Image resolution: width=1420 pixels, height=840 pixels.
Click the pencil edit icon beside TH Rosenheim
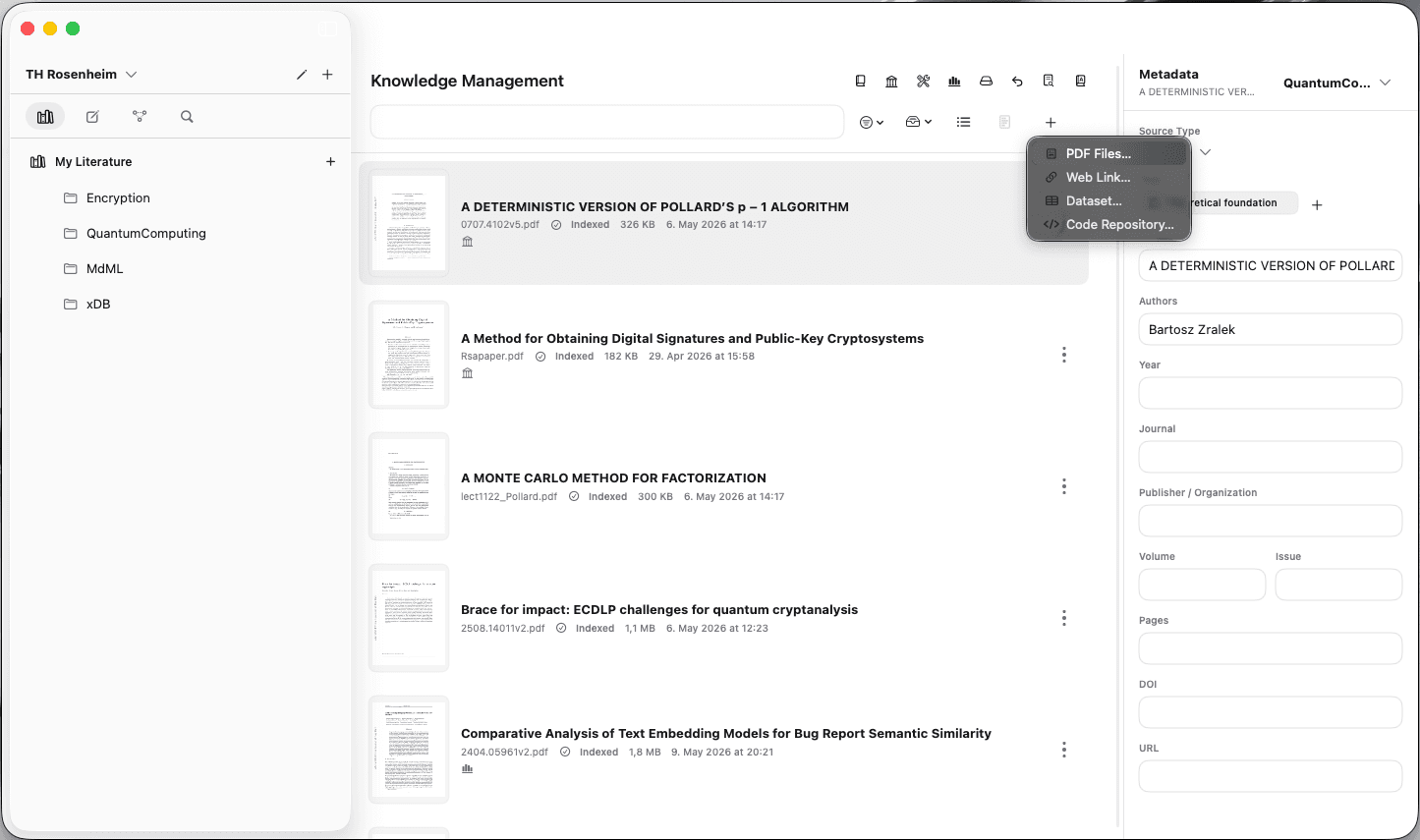302,75
